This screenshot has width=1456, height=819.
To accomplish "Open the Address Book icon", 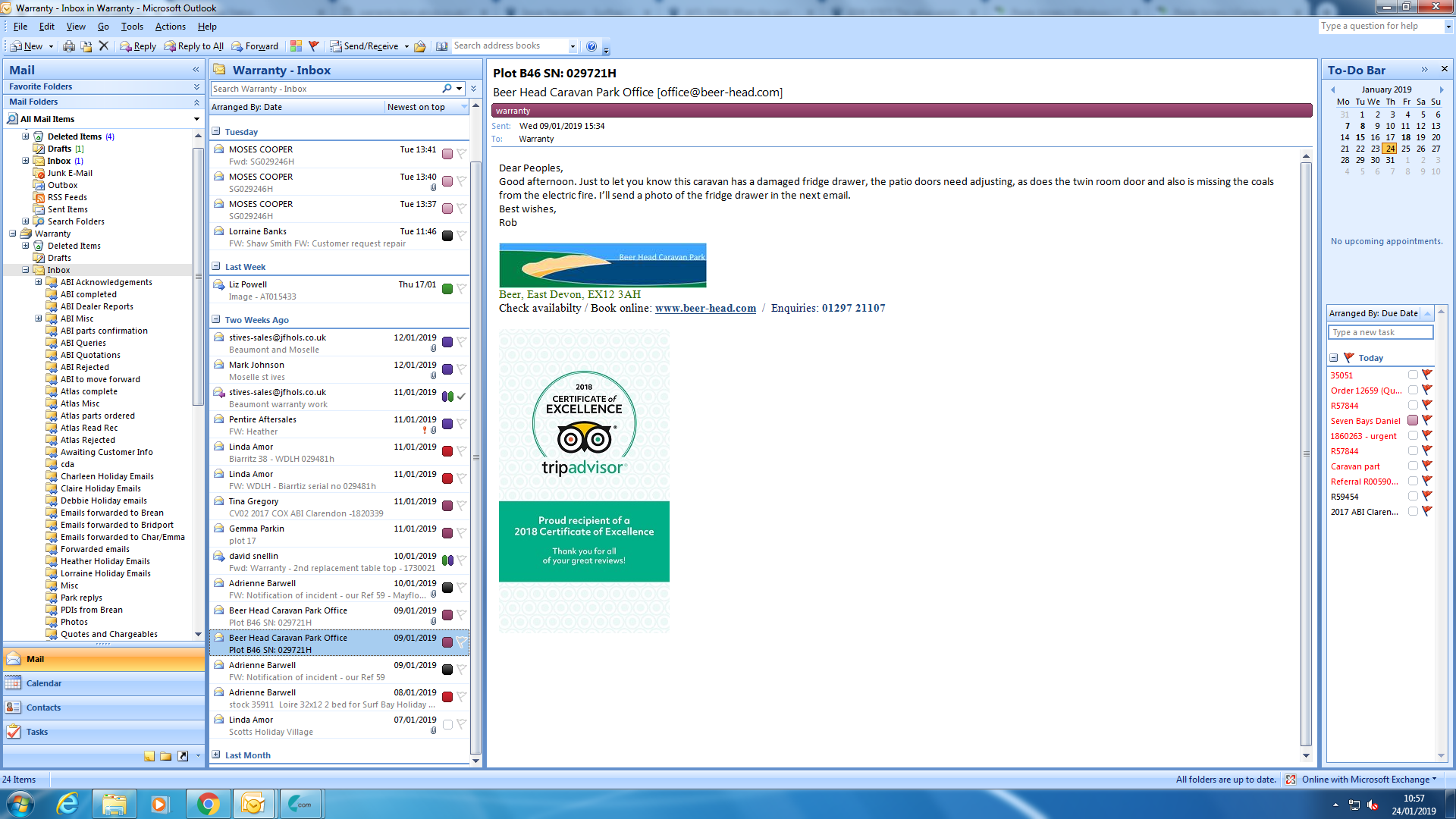I will [x=441, y=46].
